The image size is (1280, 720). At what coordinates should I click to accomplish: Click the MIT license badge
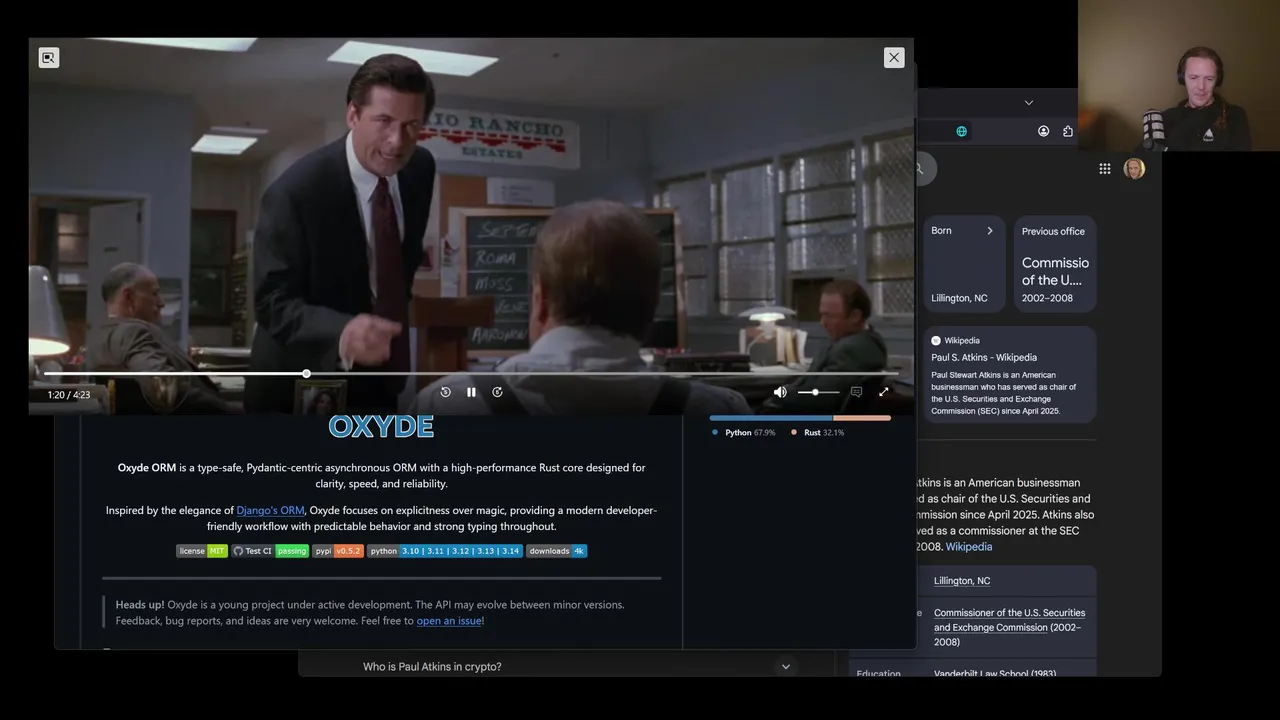[202, 551]
